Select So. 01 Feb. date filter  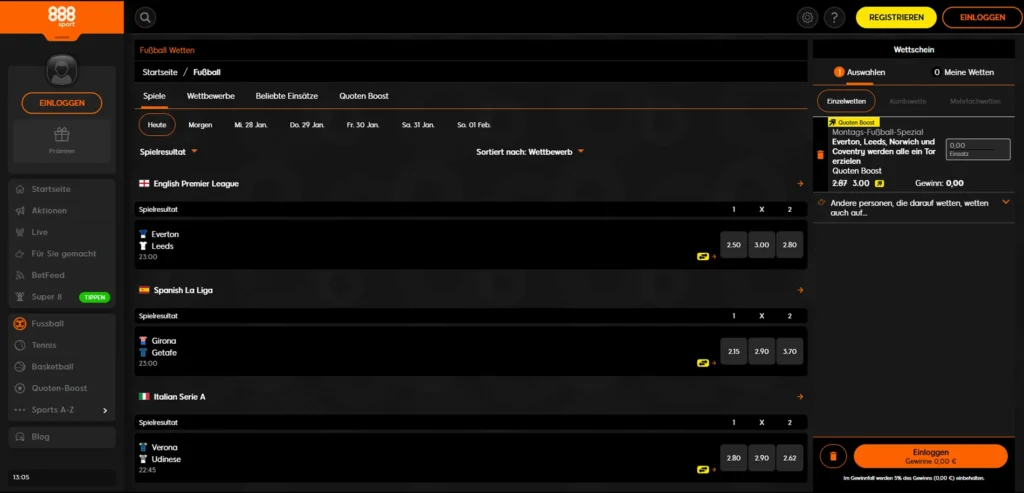pos(474,125)
